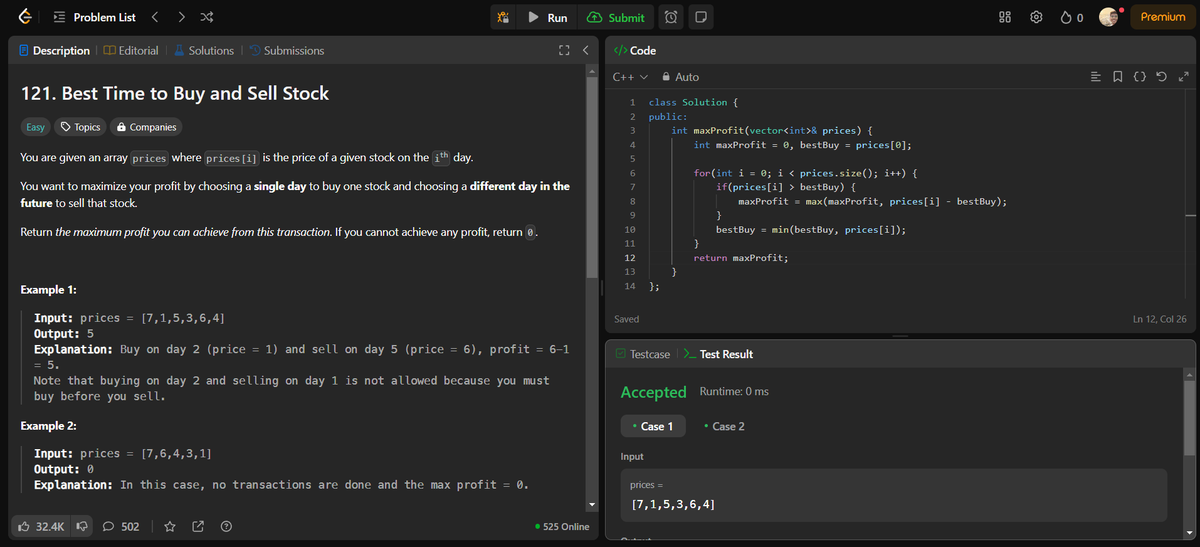Switch to the Solutions tab
The height and width of the screenshot is (547, 1200).
204,50
